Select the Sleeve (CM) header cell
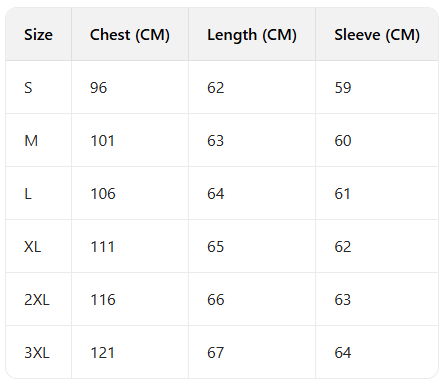 tap(377, 35)
